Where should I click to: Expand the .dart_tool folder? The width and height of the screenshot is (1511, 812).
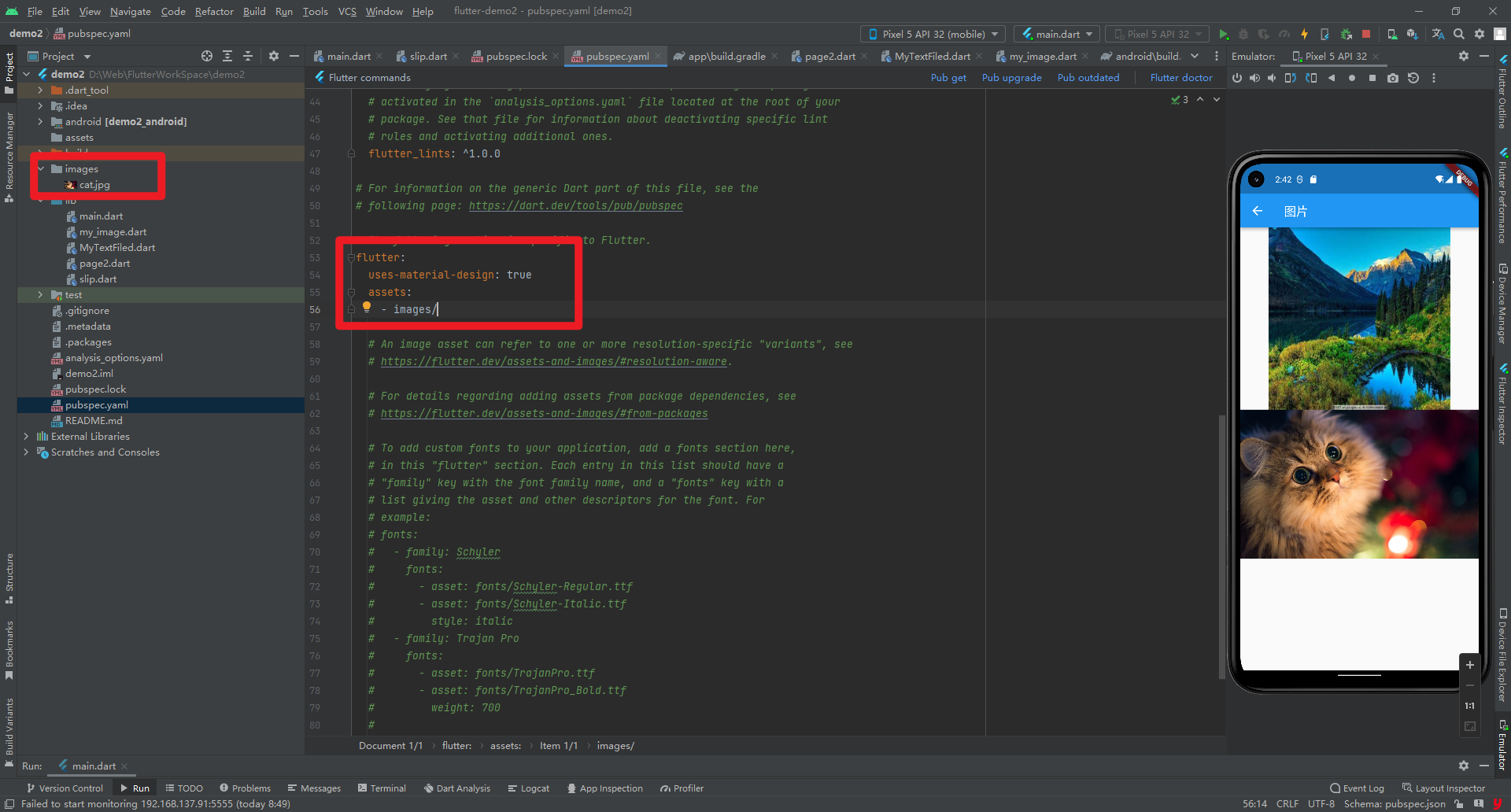(40, 90)
